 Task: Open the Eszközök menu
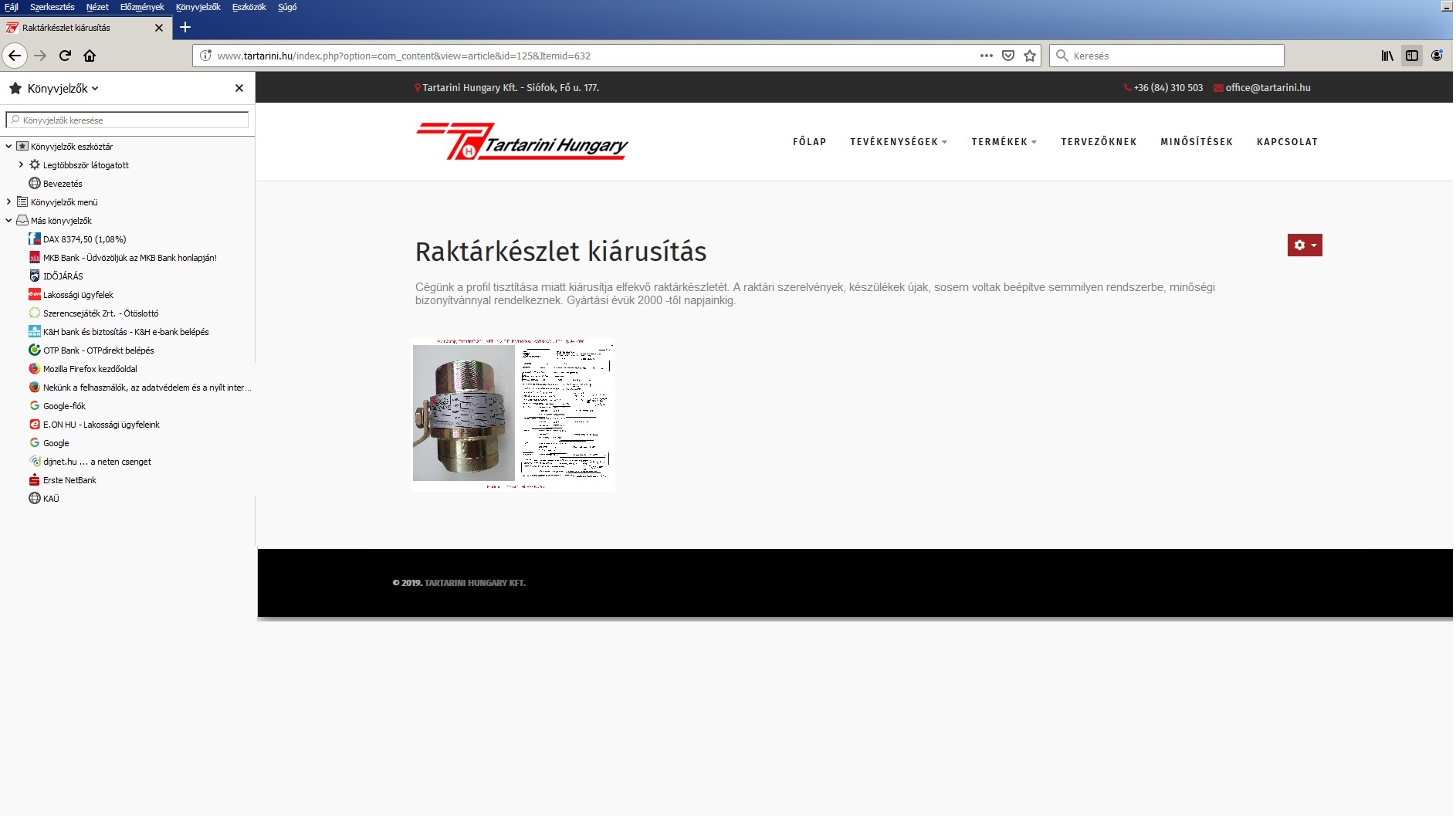249,7
